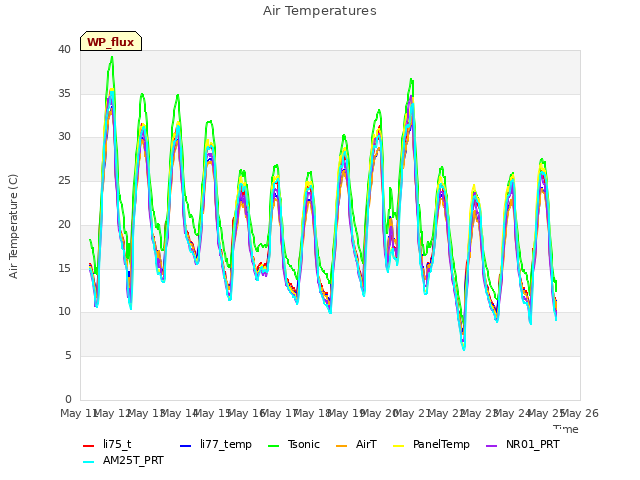Viewport: 640px width, 480px height.
Task: Toggle the PanelTemp legend entry
Action: [x=431, y=444]
